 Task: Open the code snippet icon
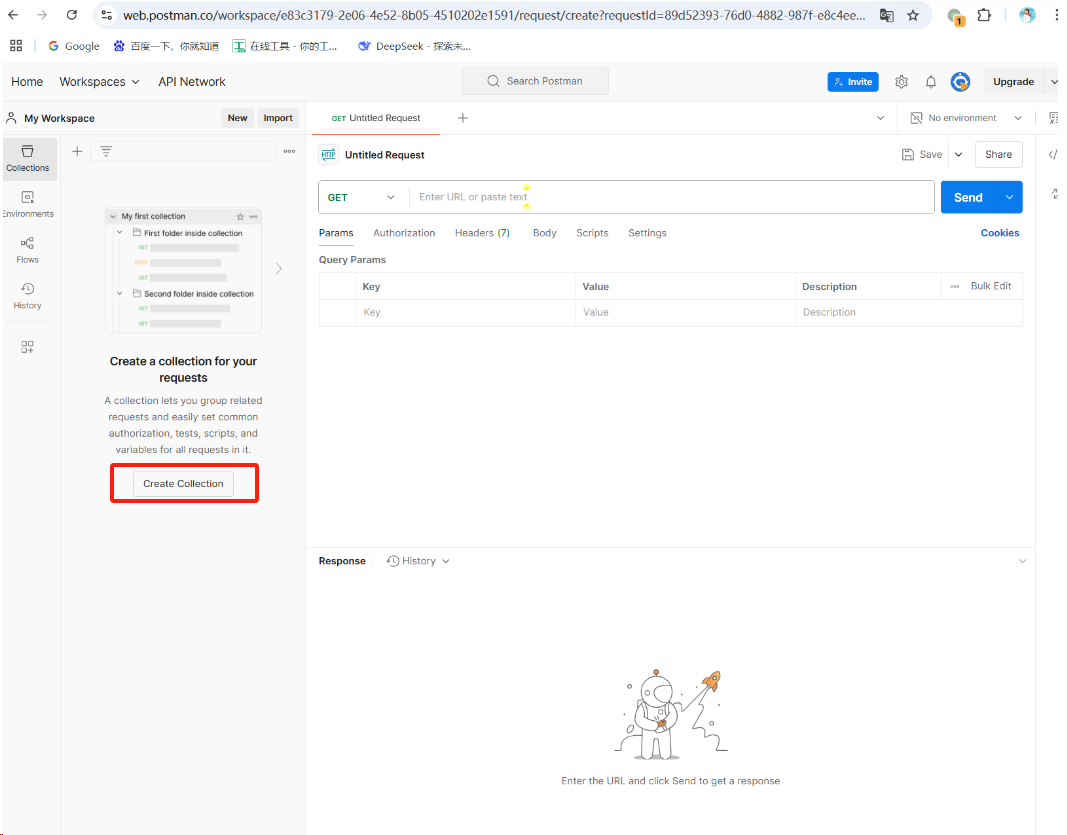[x=1053, y=154]
